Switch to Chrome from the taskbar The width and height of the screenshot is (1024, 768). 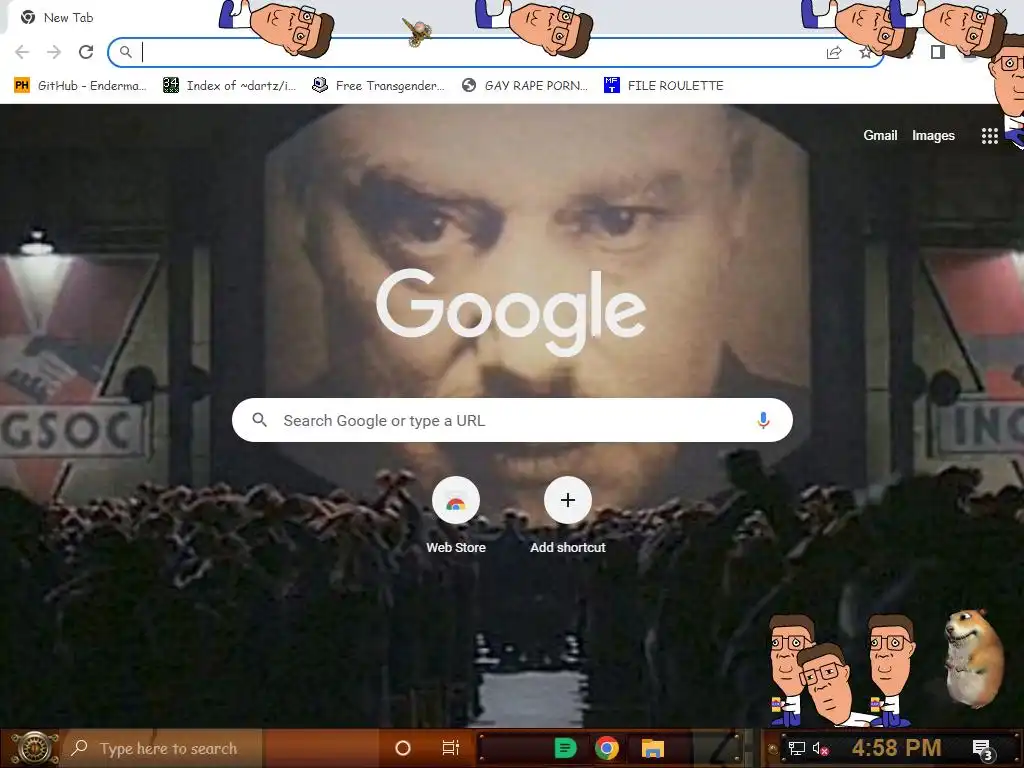click(607, 748)
